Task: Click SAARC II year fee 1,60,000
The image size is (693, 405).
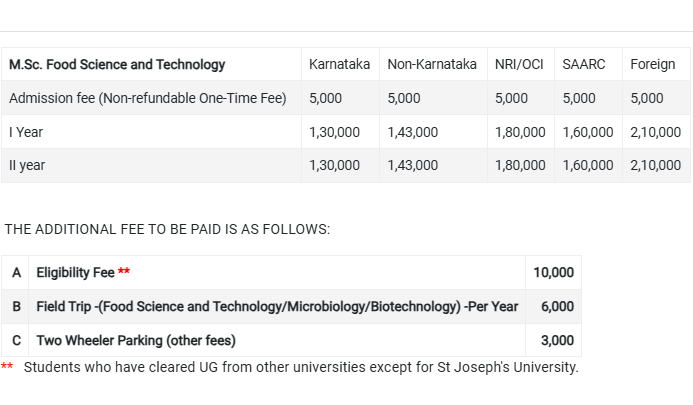Action: pyautogui.click(x=588, y=166)
